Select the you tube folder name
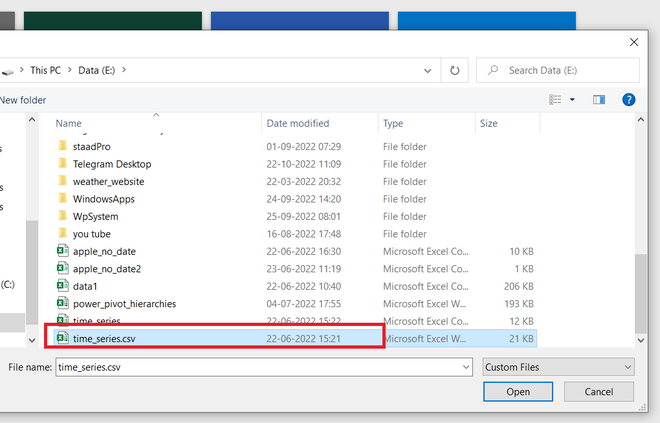 click(x=92, y=234)
